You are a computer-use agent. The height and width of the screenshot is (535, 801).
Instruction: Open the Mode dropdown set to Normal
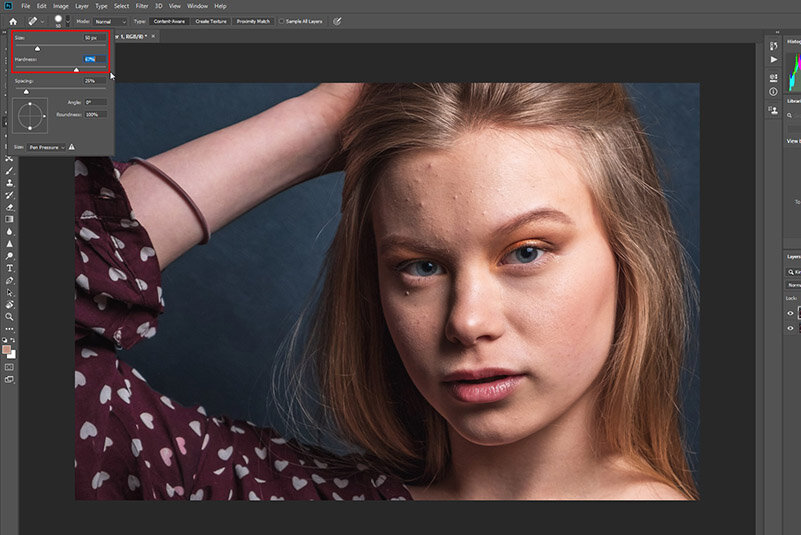pos(110,21)
